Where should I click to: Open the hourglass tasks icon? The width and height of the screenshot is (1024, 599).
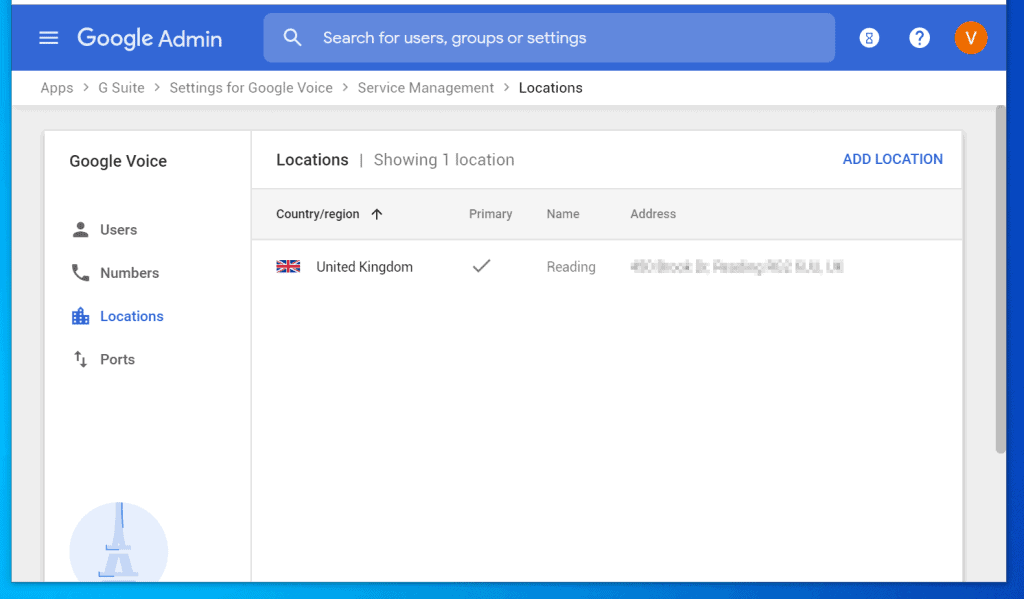[869, 38]
